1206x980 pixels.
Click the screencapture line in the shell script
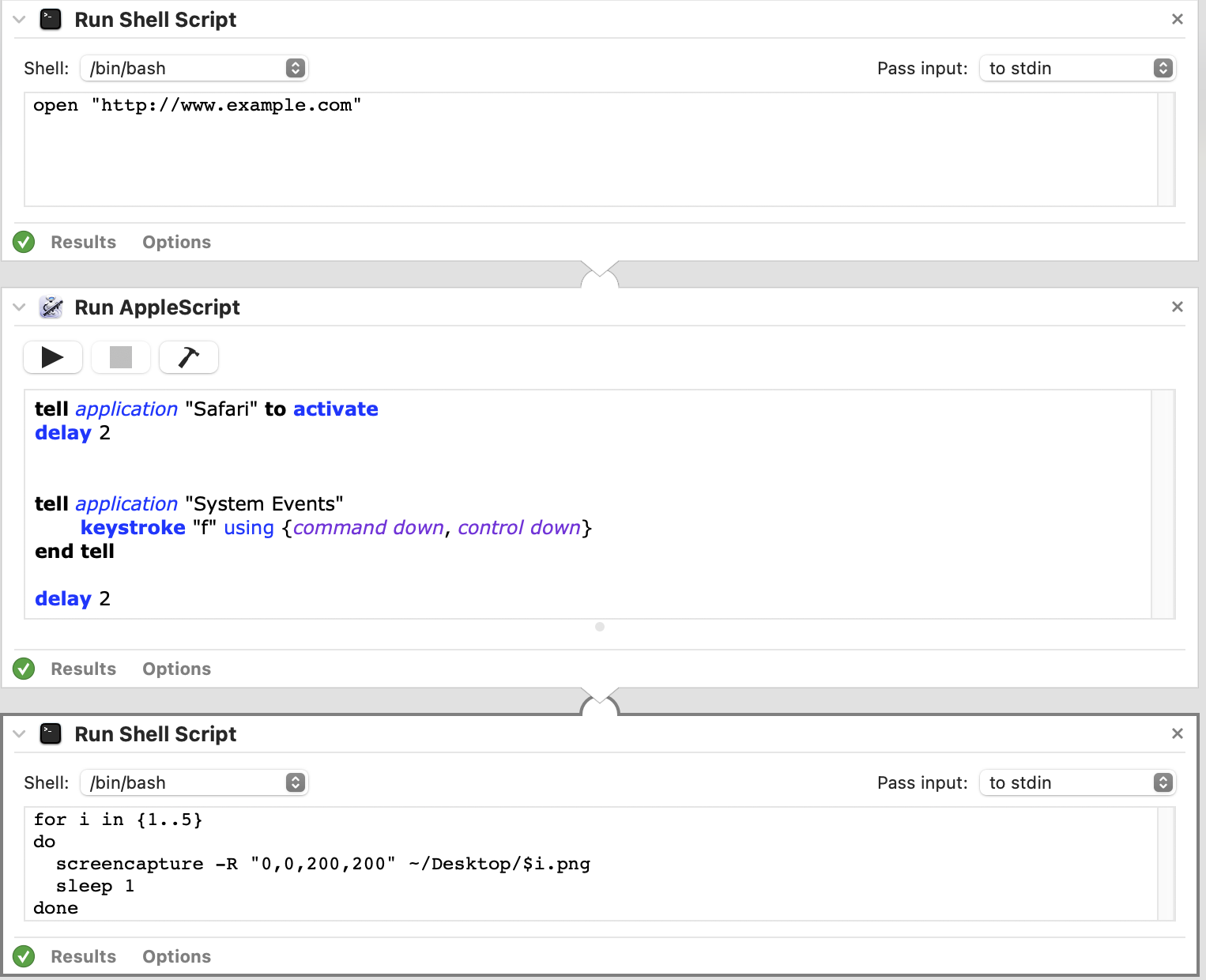pyautogui.click(x=322, y=864)
